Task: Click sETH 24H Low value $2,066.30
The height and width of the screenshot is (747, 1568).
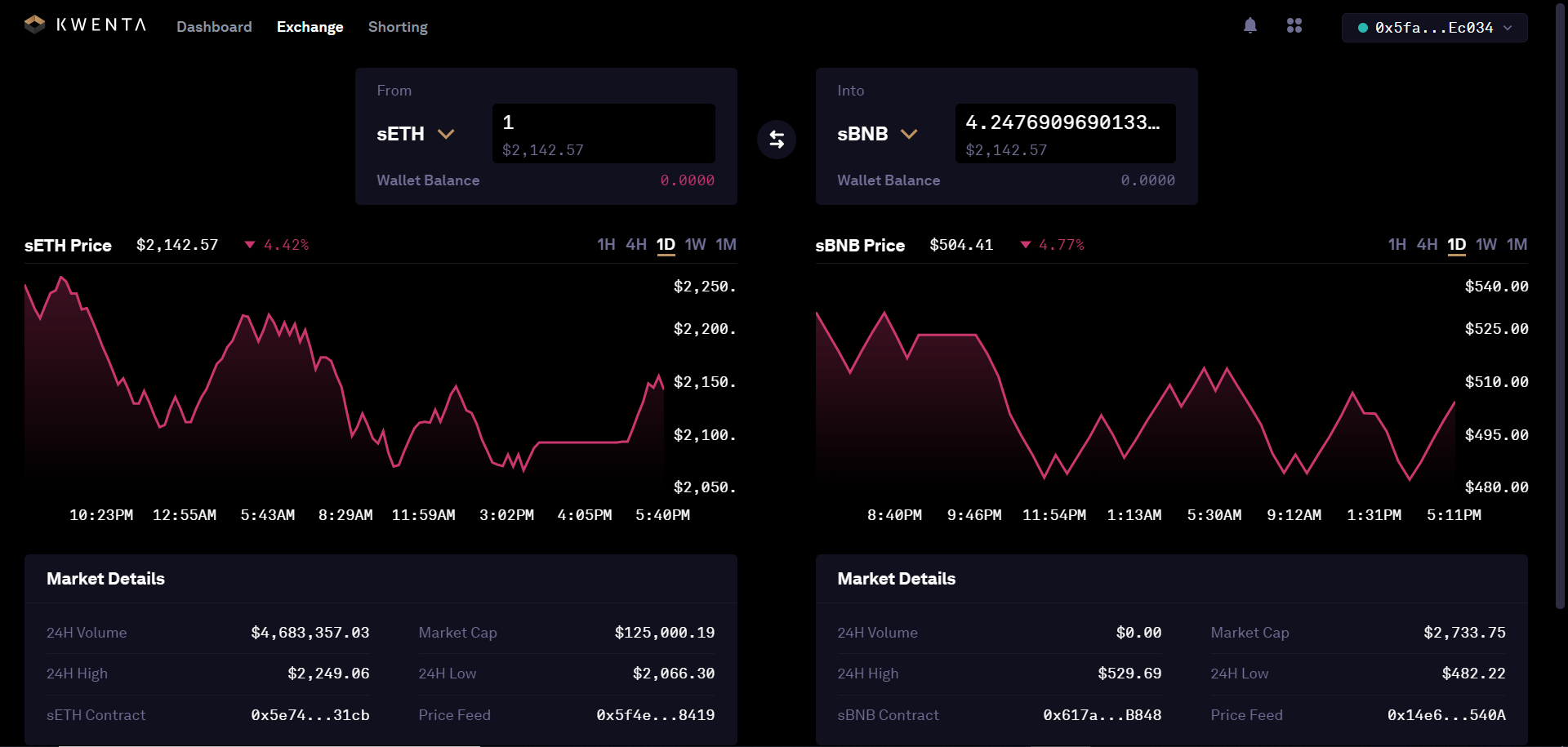Action: pos(674,674)
